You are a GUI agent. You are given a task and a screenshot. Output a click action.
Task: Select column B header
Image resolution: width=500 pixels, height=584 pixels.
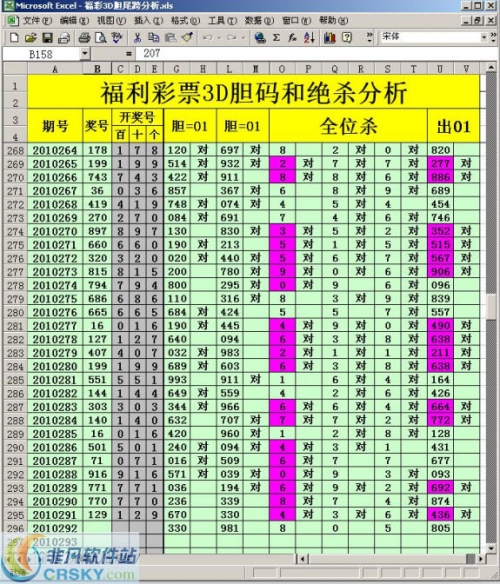[x=97, y=69]
